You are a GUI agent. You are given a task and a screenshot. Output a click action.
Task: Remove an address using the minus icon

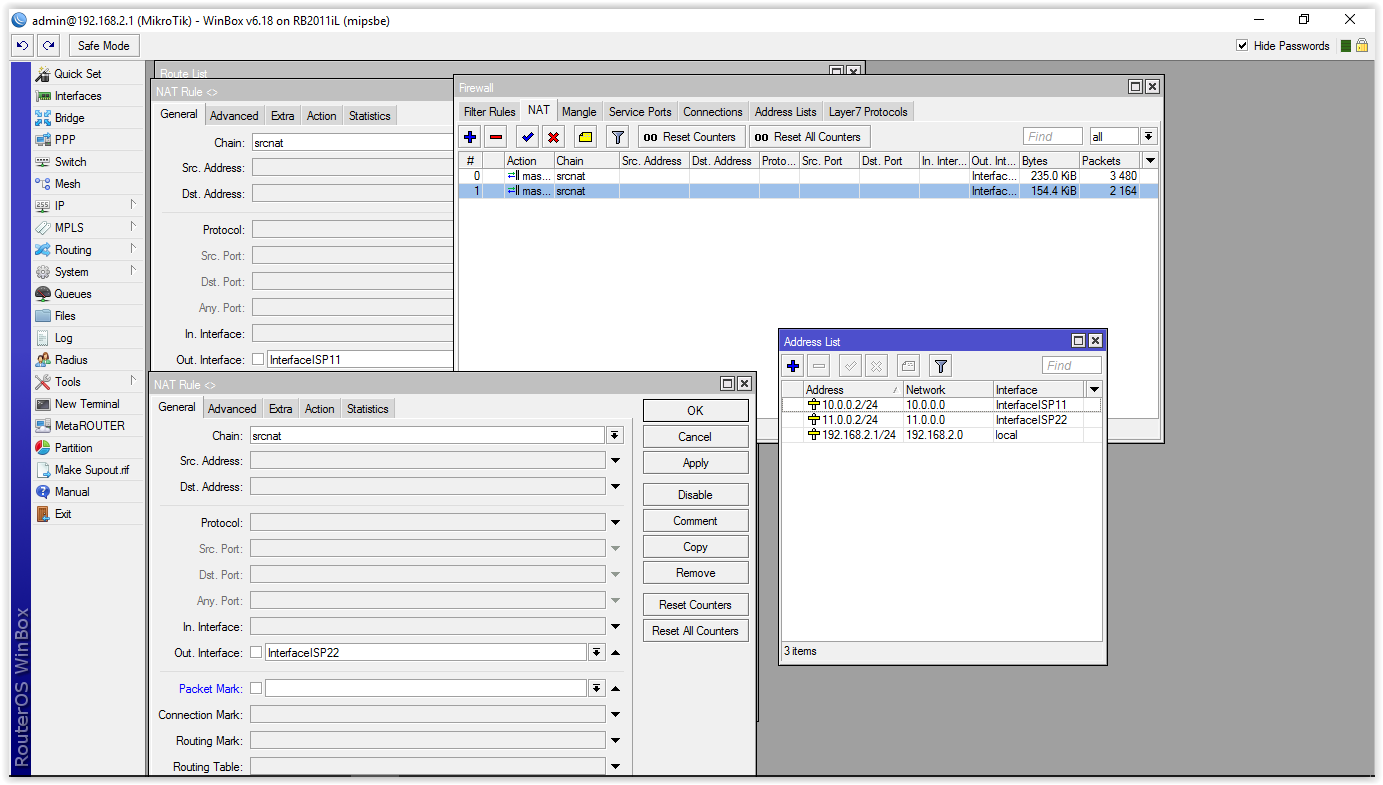click(x=818, y=365)
